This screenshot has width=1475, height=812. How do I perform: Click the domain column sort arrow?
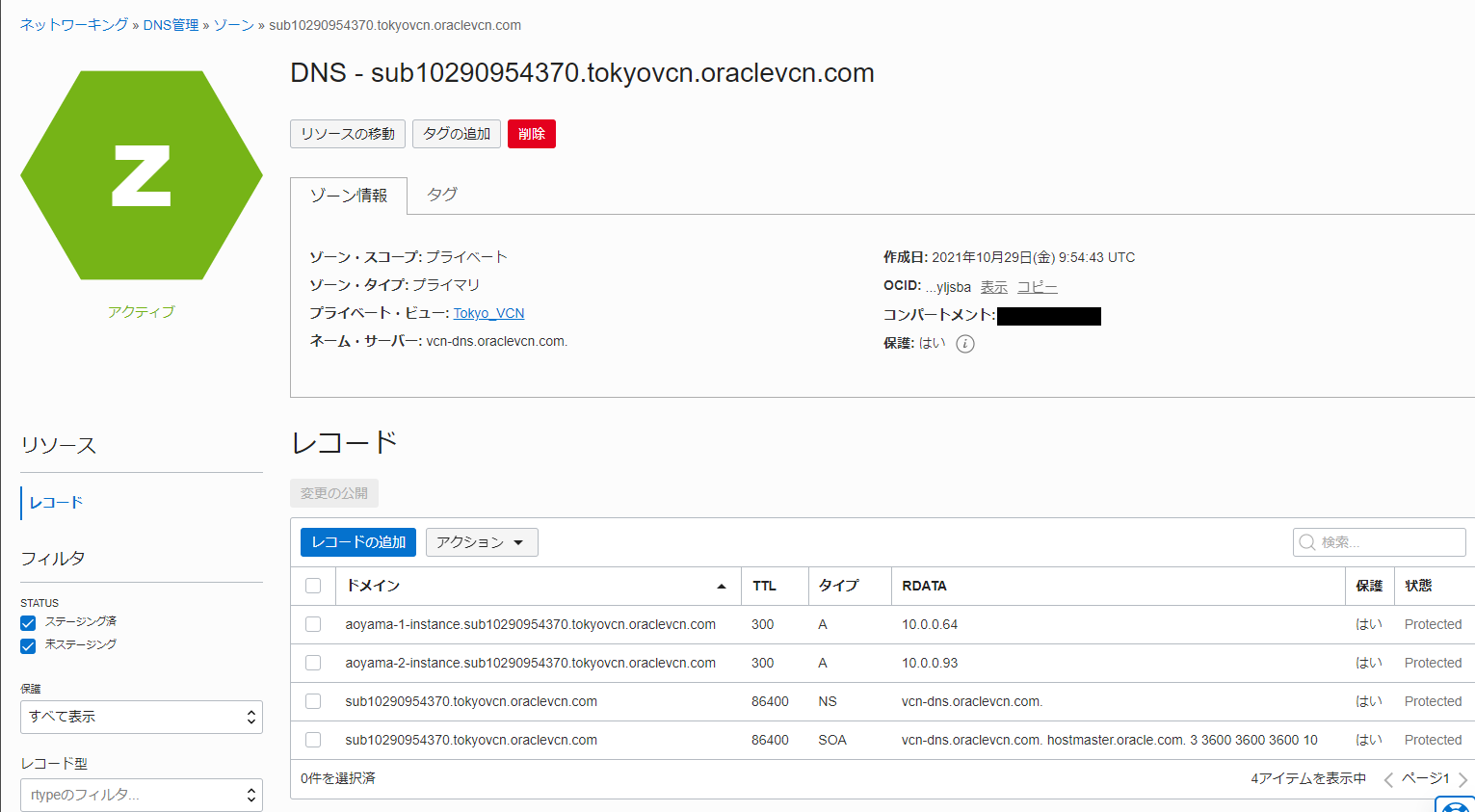[x=721, y=587]
